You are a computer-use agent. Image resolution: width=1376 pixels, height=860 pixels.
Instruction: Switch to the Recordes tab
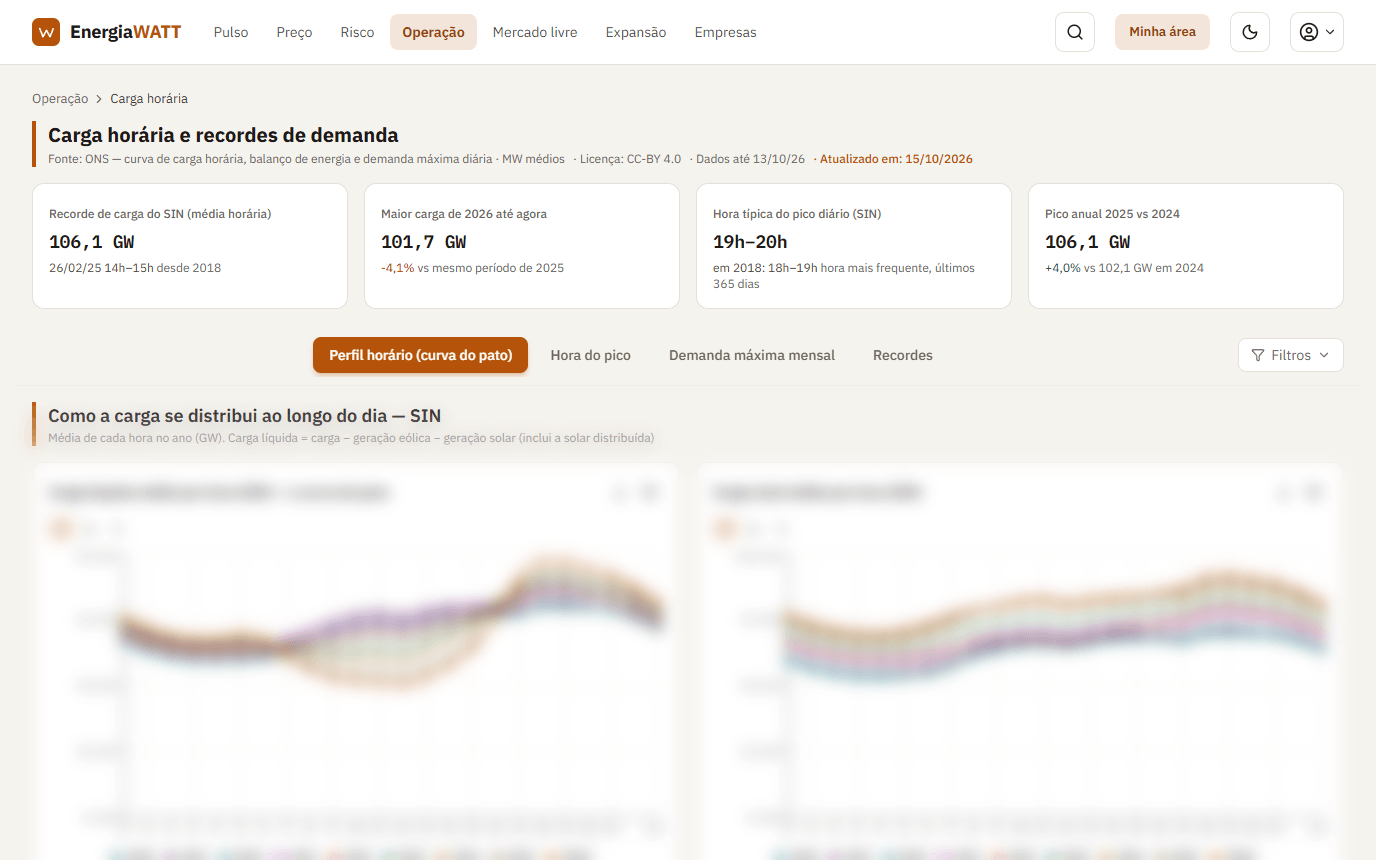click(903, 355)
